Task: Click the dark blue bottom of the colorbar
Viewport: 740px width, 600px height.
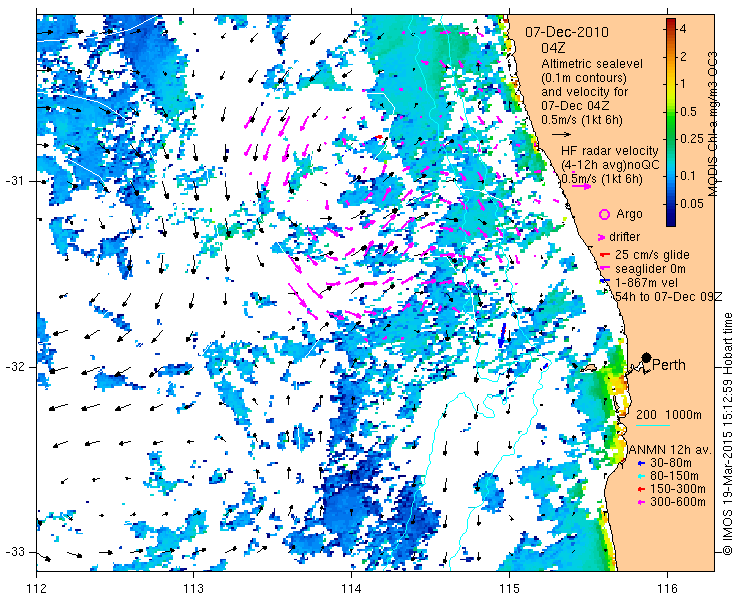Action: tap(671, 222)
